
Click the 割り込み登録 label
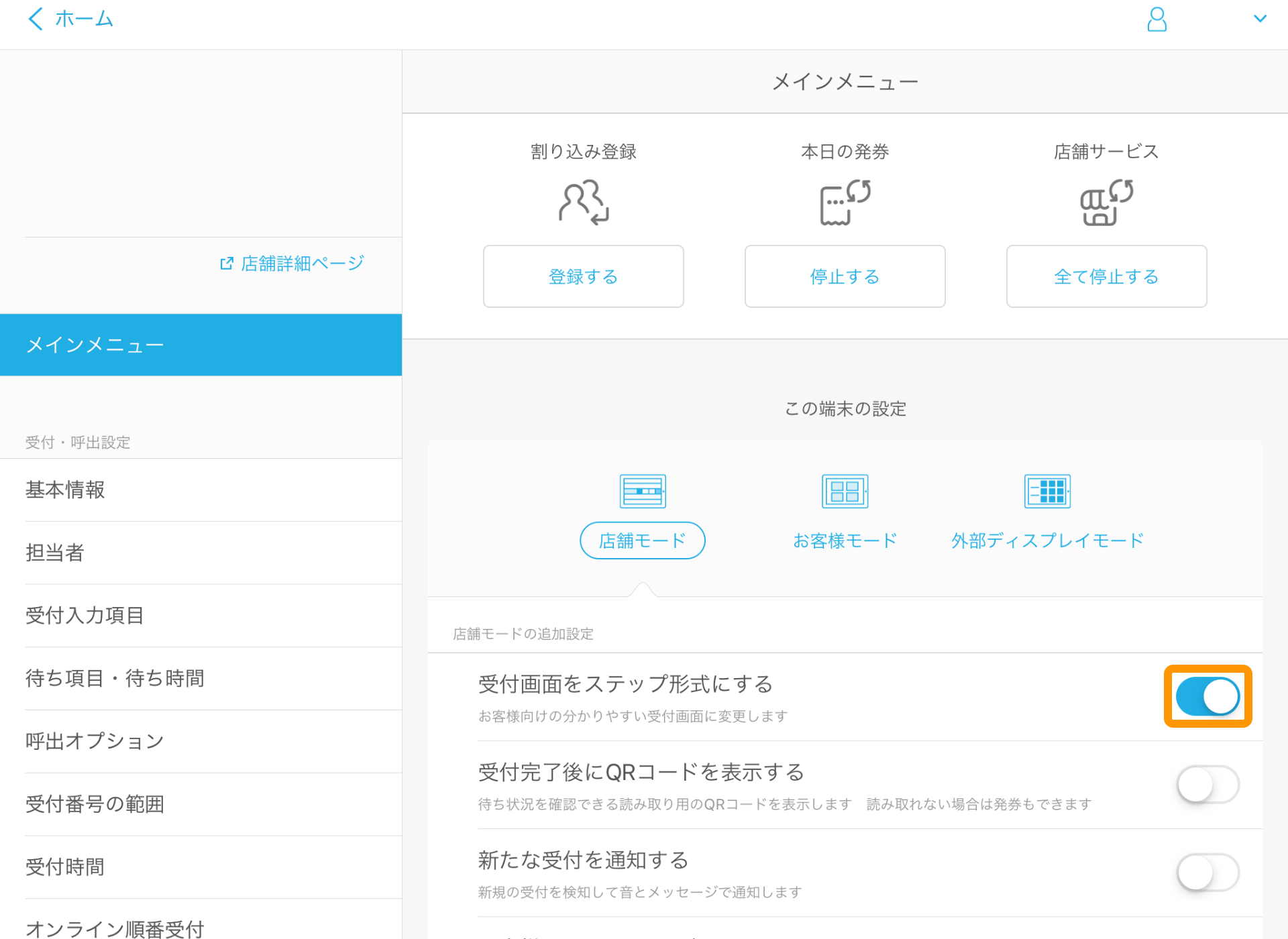pyautogui.click(x=584, y=152)
